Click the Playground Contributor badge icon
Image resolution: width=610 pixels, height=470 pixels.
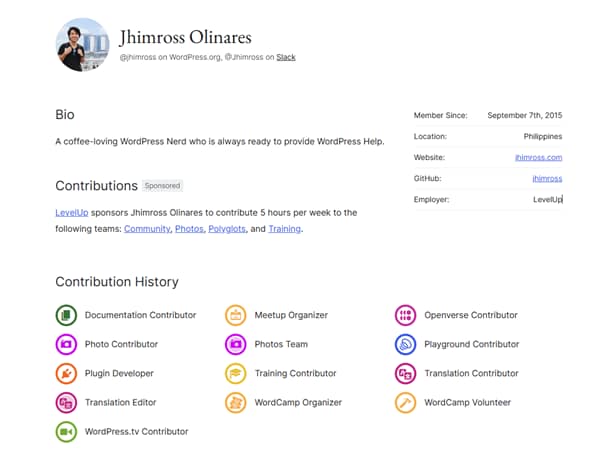tap(405, 344)
